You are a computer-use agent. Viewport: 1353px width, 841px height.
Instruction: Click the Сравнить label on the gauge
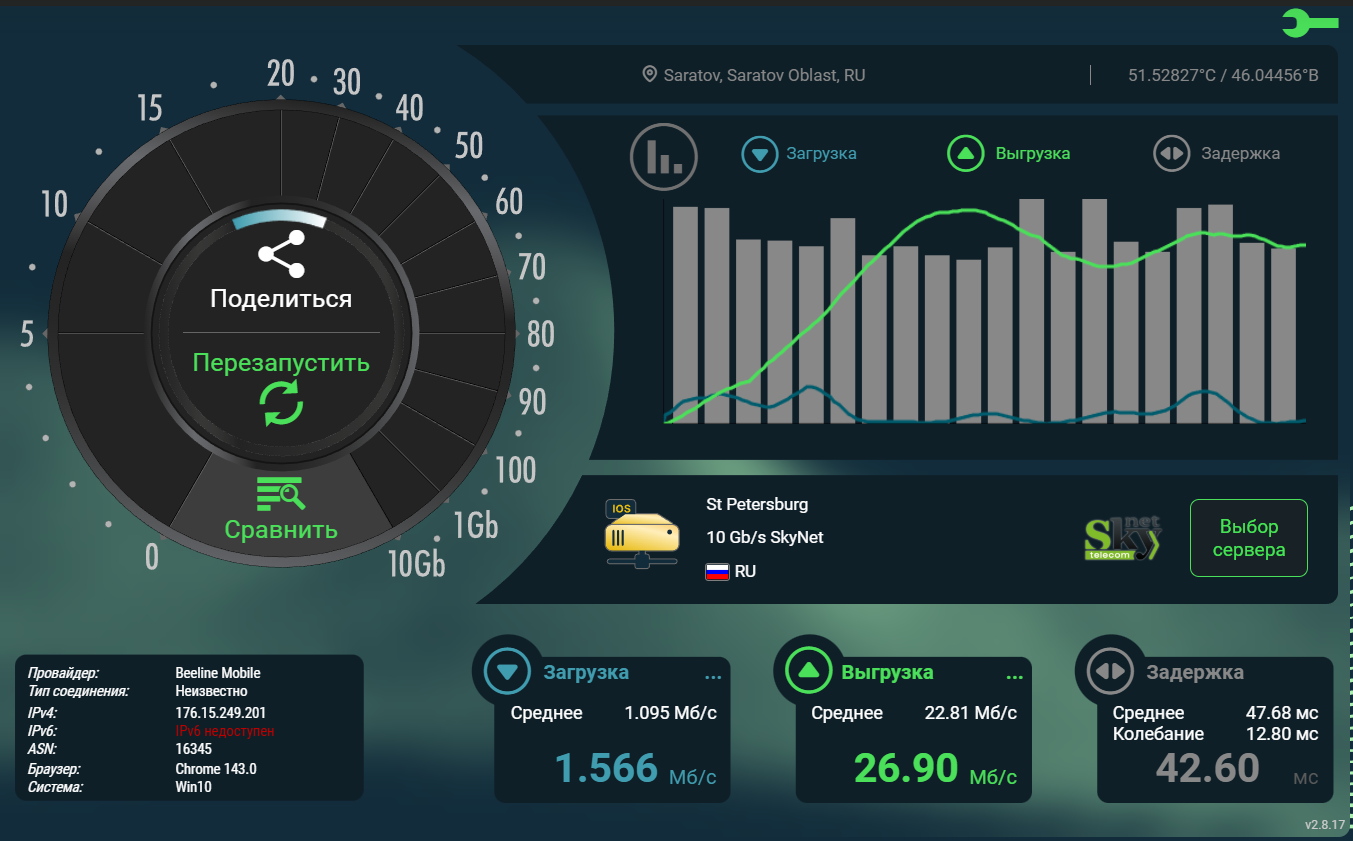281,530
